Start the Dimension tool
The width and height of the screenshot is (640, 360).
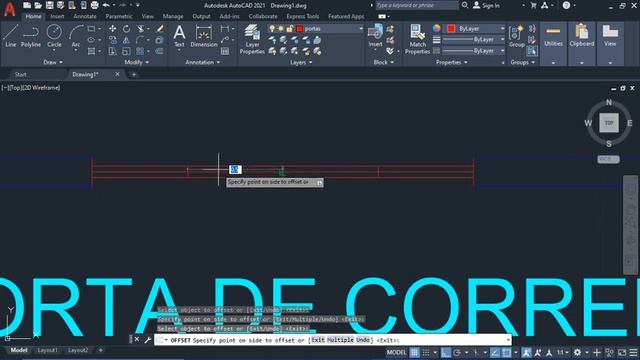tap(204, 36)
